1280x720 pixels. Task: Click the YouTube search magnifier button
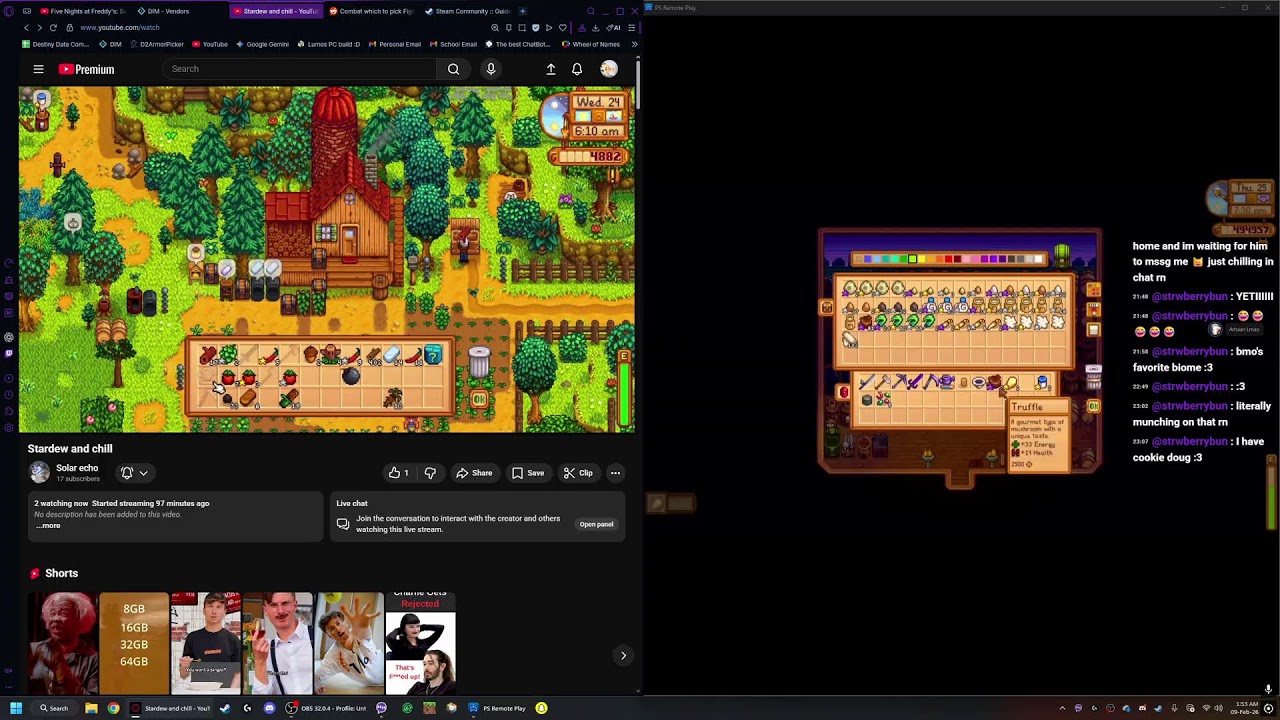[x=453, y=69]
